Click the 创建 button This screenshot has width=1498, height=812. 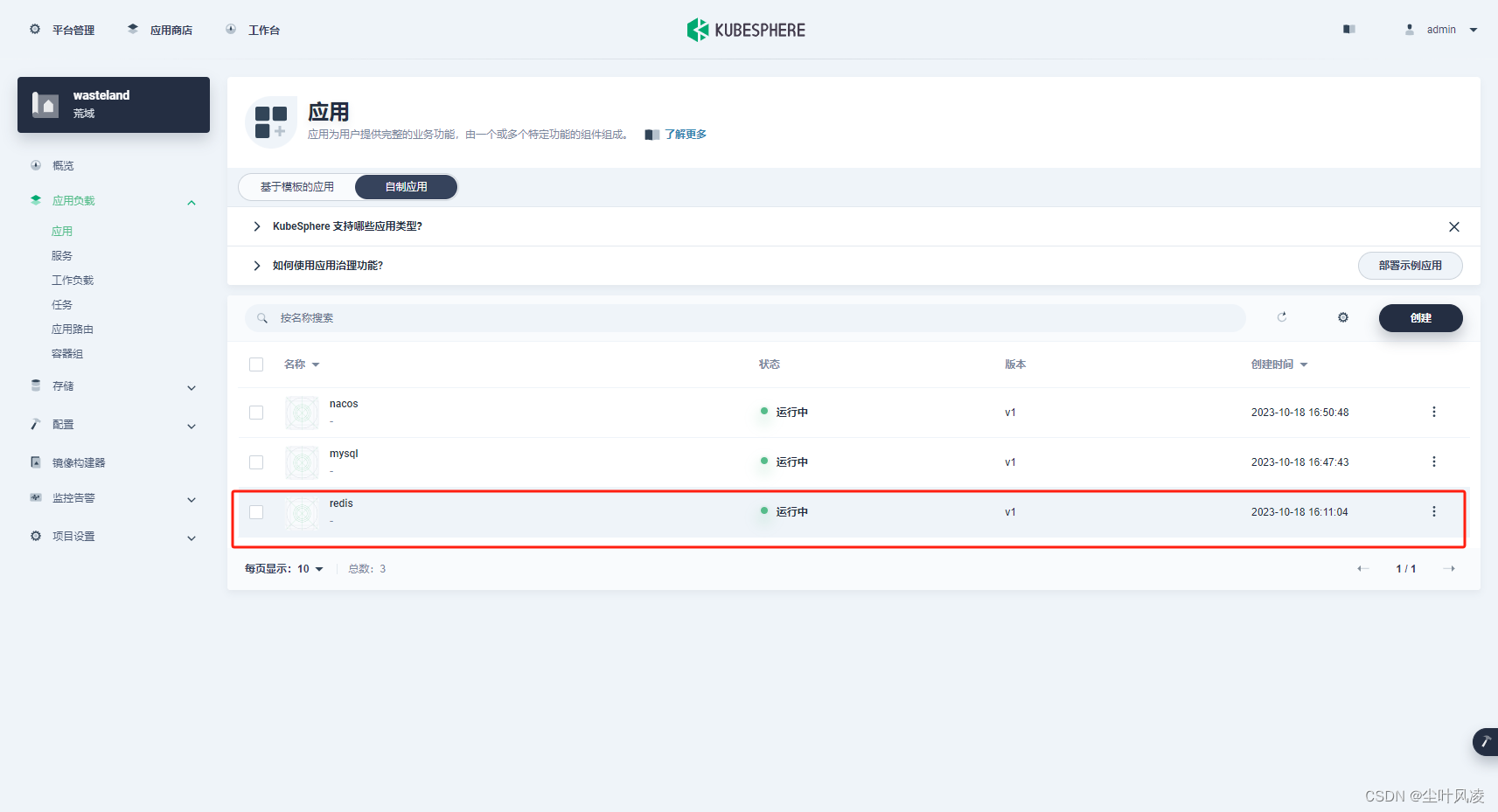point(1421,318)
